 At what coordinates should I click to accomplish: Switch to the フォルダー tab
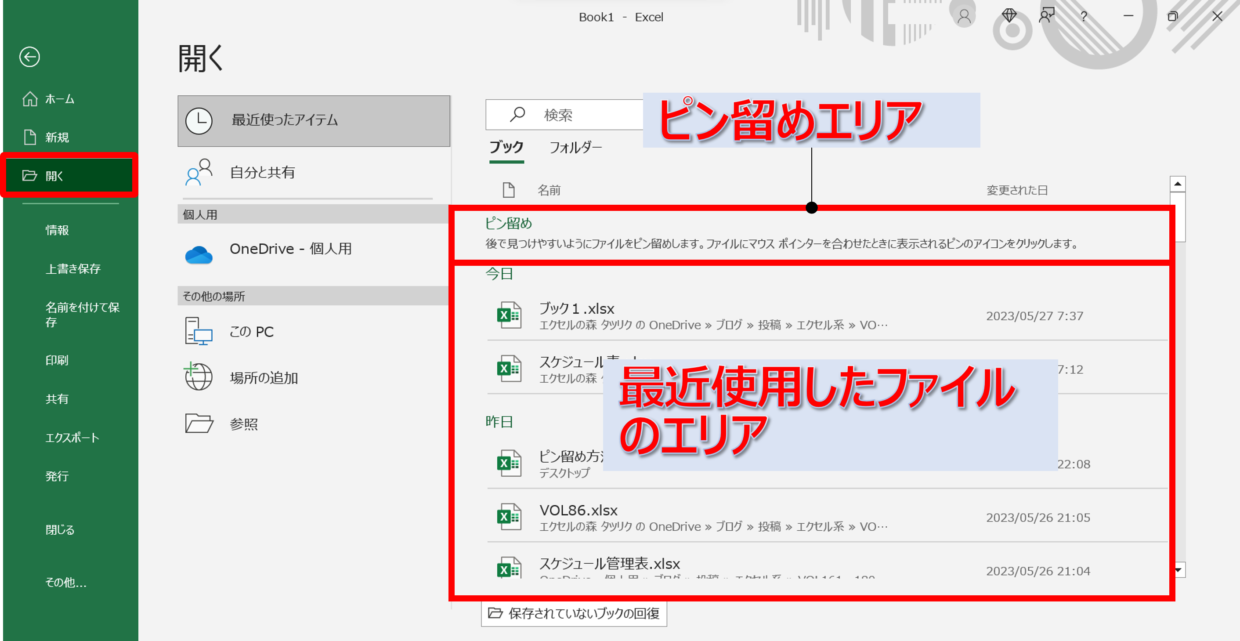[576, 148]
